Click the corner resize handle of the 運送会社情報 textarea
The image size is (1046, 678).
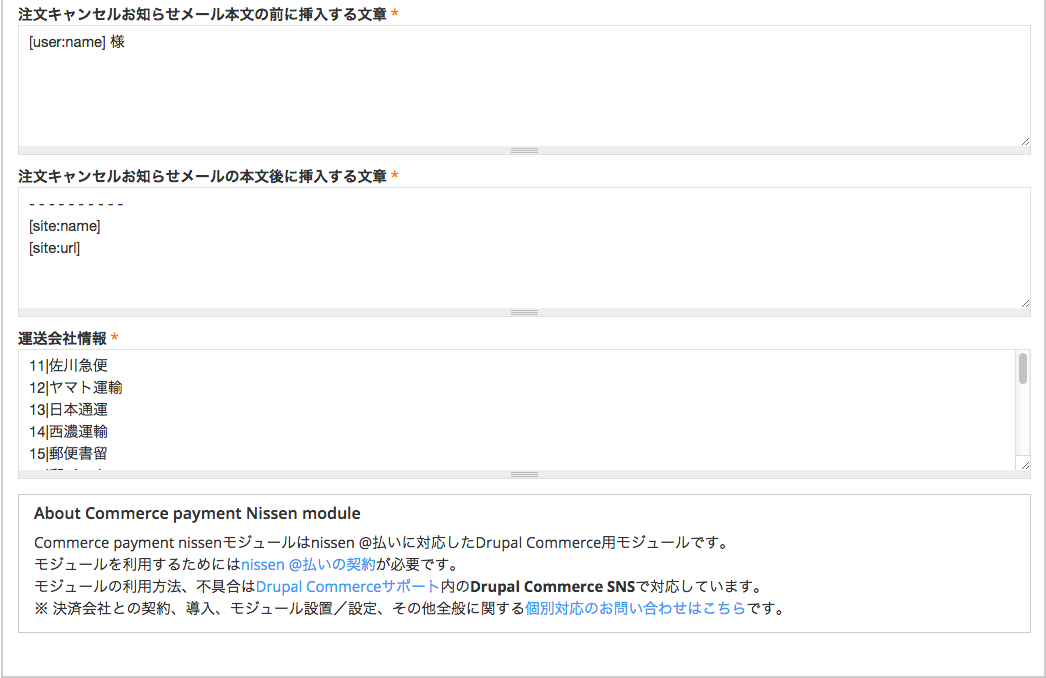click(1025, 465)
